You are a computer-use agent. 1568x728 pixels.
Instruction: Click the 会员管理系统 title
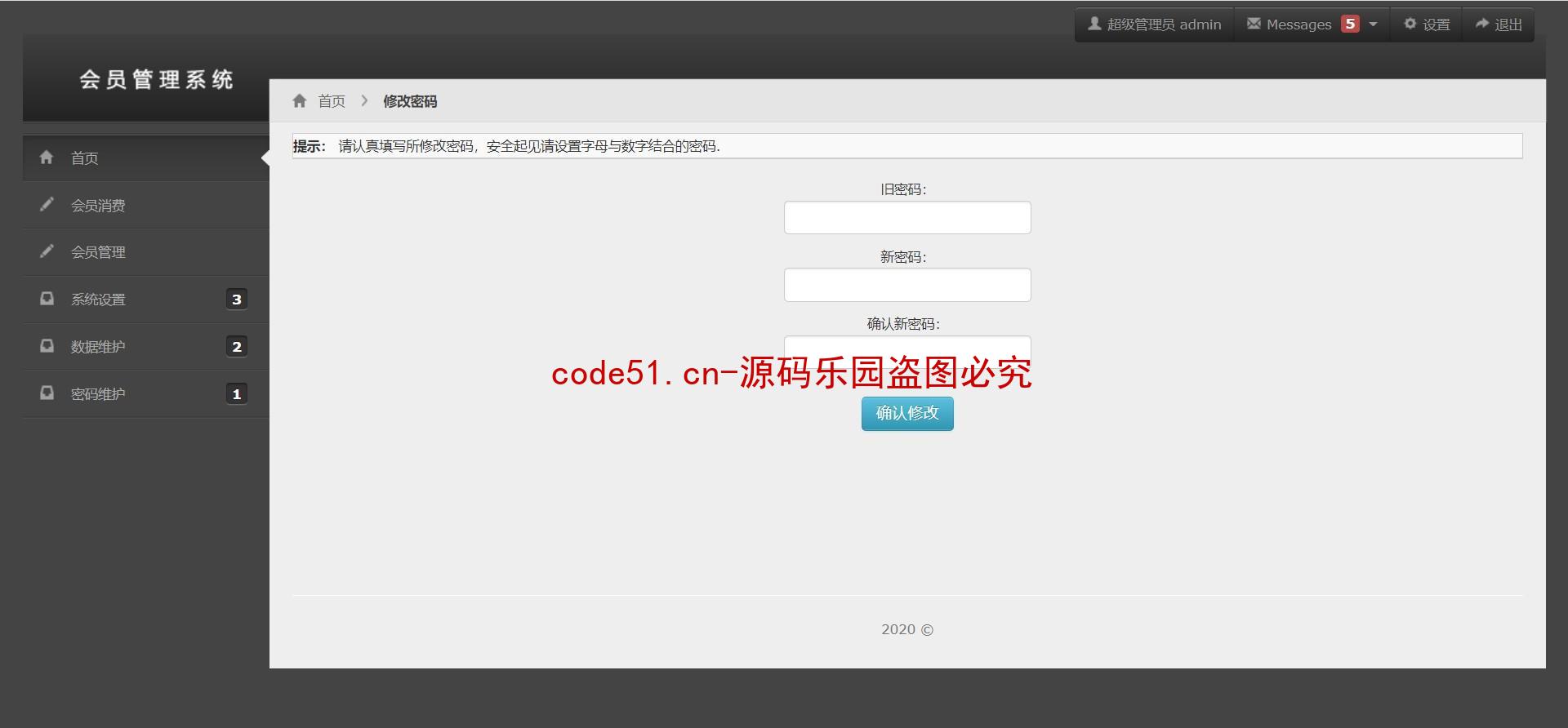(x=157, y=80)
